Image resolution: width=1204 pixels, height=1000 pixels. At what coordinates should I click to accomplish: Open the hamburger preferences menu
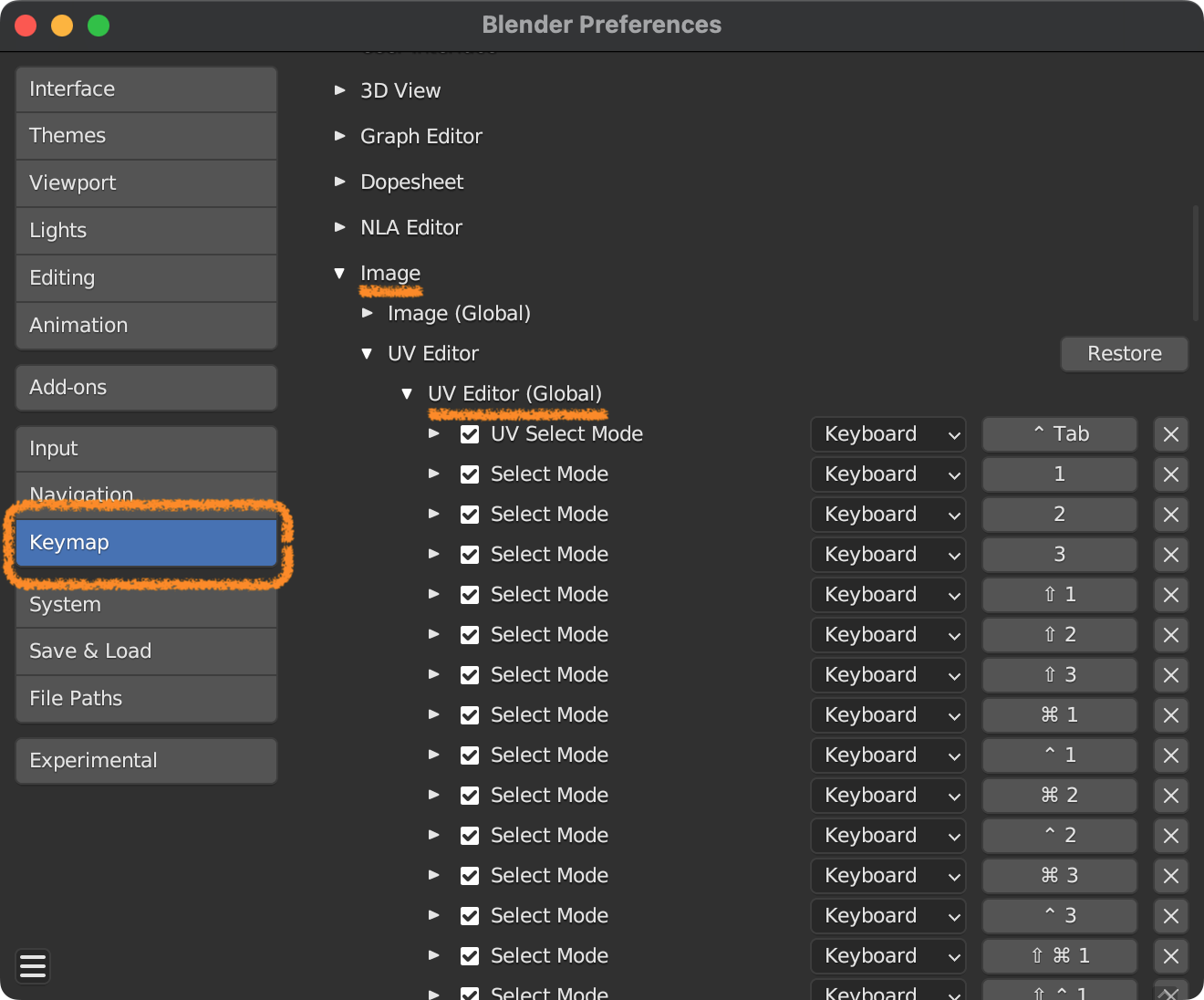[33, 965]
